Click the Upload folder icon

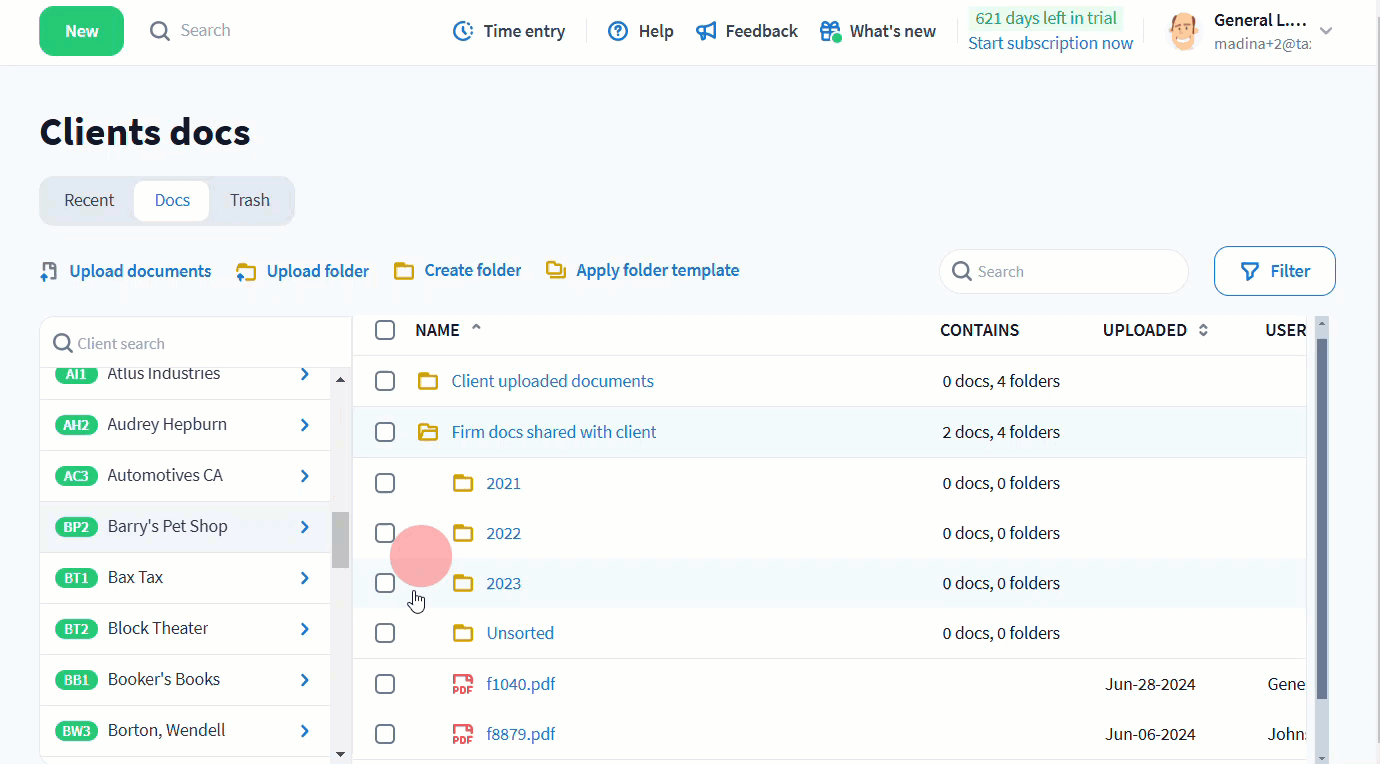[246, 271]
